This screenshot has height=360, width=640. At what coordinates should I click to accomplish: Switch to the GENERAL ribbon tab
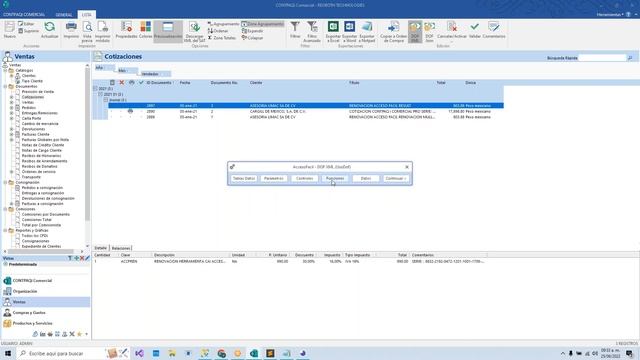(64, 15)
